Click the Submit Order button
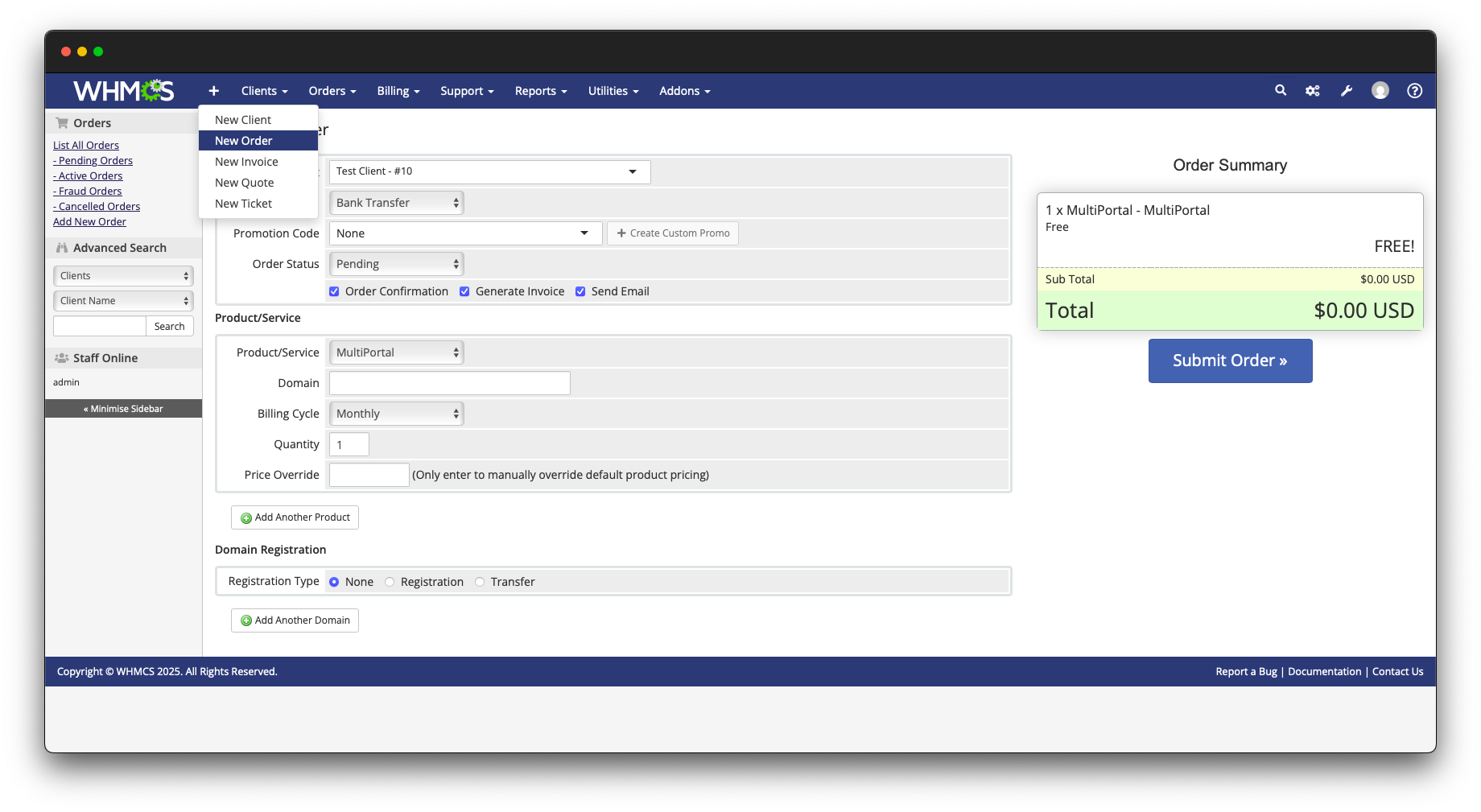Screen dimensions: 1481x812 (x=1230, y=361)
